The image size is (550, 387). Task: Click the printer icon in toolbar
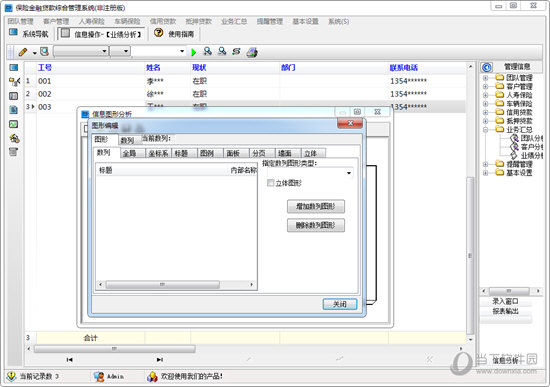coord(252,52)
